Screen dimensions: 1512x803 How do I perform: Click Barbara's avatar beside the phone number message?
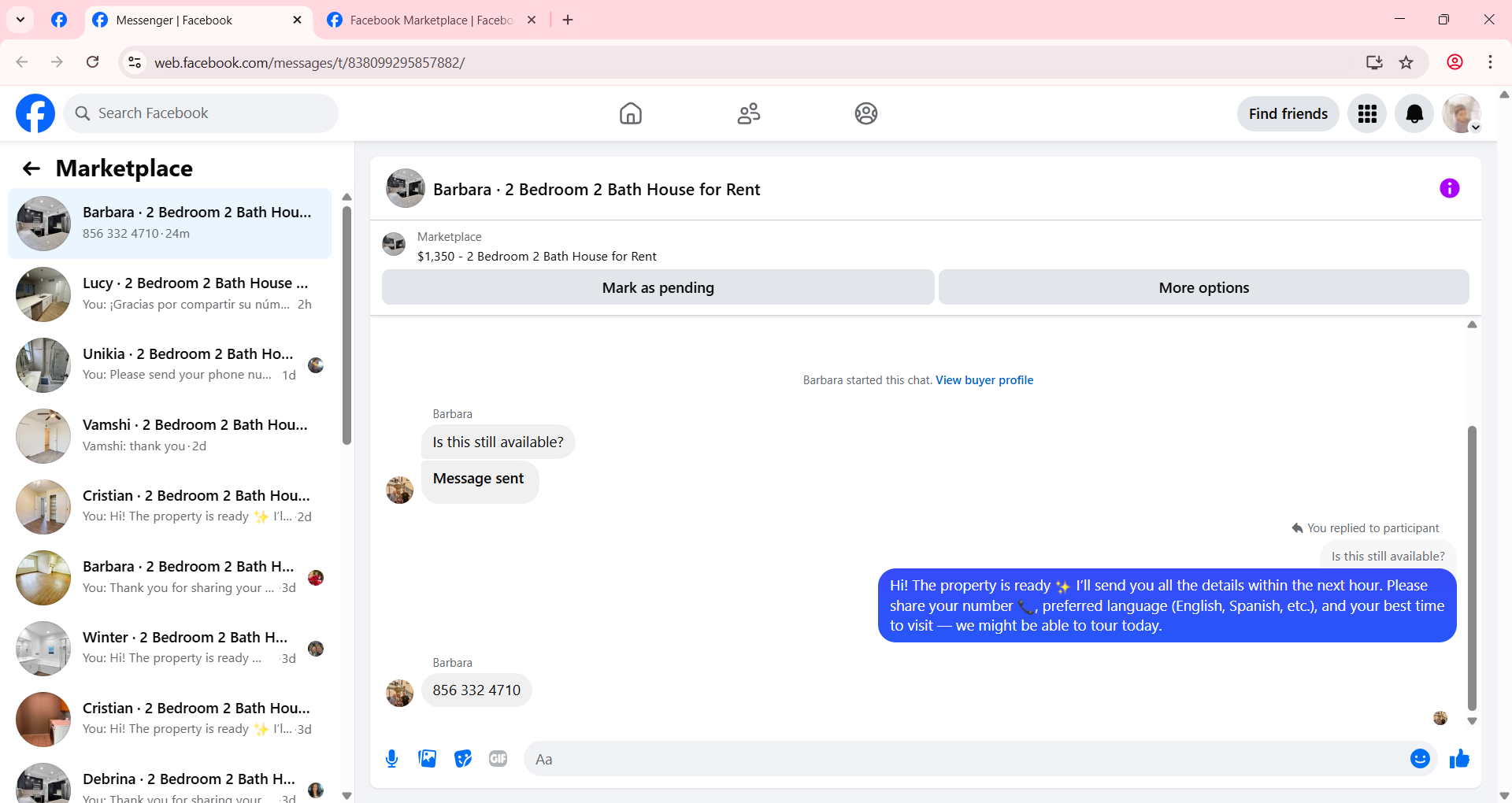[x=399, y=694]
